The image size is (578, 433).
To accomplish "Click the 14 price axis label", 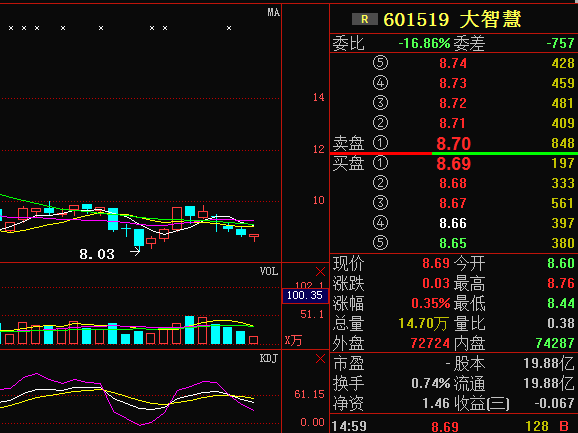I will coord(319,97).
